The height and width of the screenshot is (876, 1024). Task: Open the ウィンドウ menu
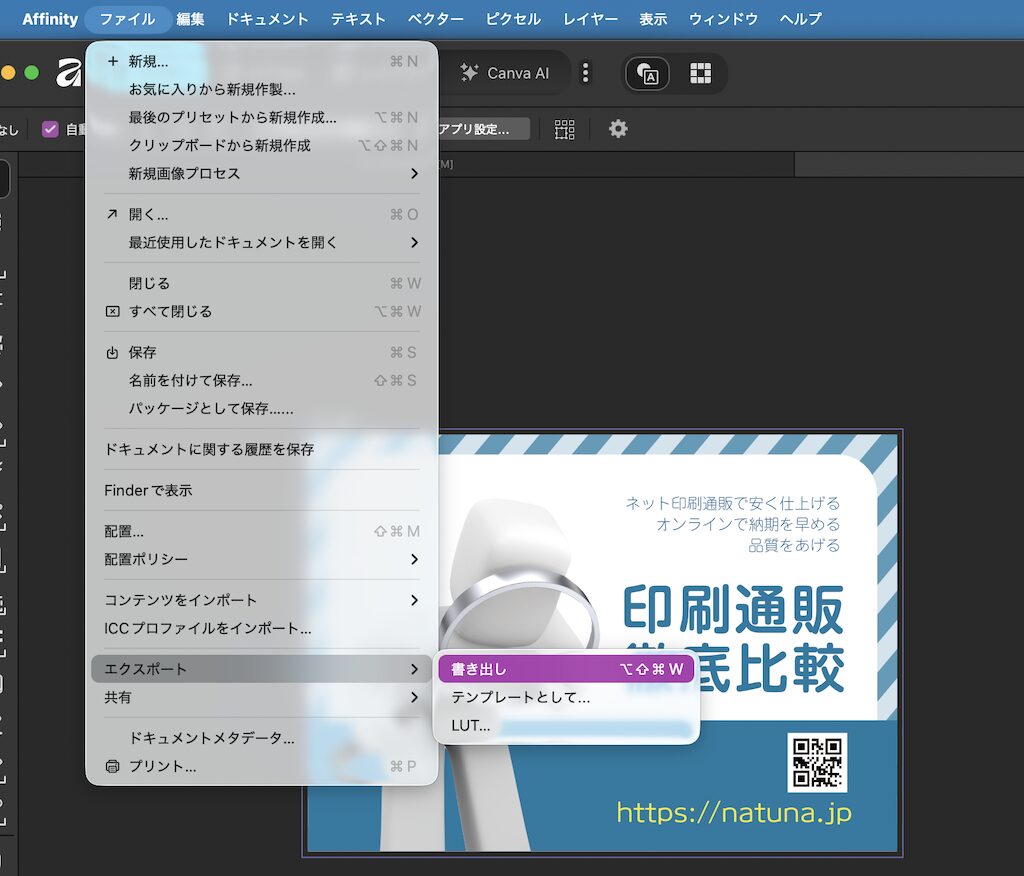click(723, 18)
